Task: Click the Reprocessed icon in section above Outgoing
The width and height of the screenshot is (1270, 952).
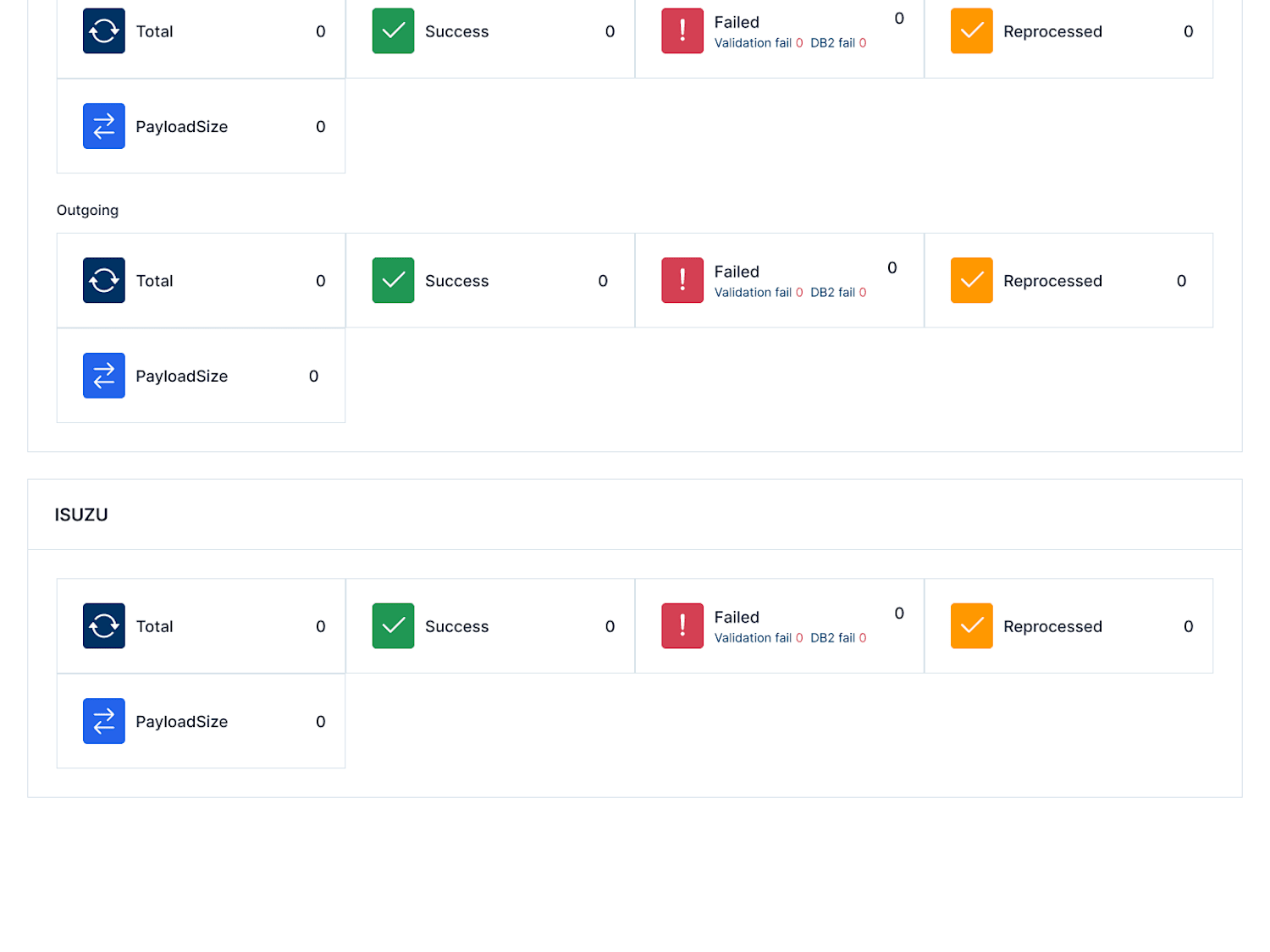Action: point(972,31)
